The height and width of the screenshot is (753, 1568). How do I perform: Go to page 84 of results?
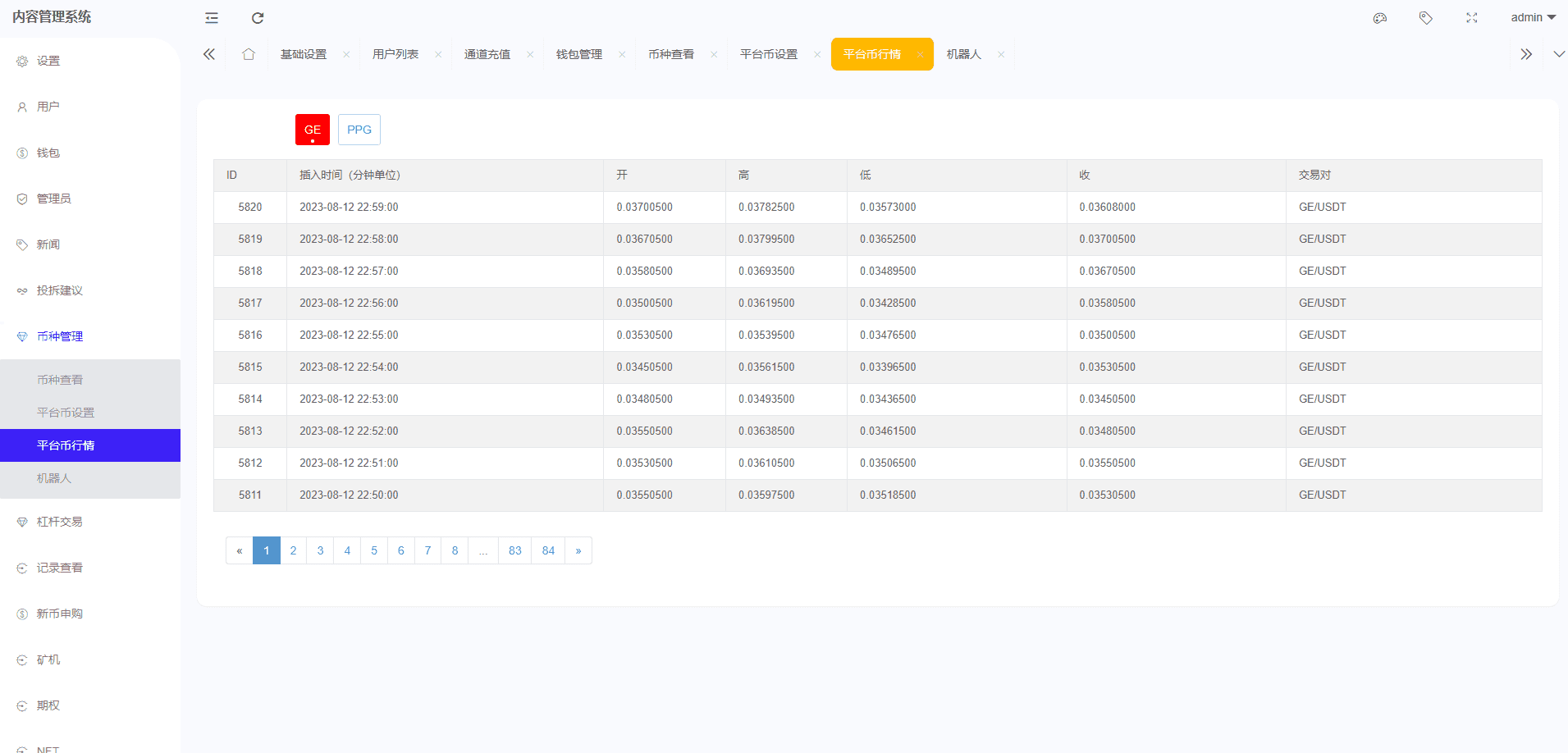pos(548,550)
